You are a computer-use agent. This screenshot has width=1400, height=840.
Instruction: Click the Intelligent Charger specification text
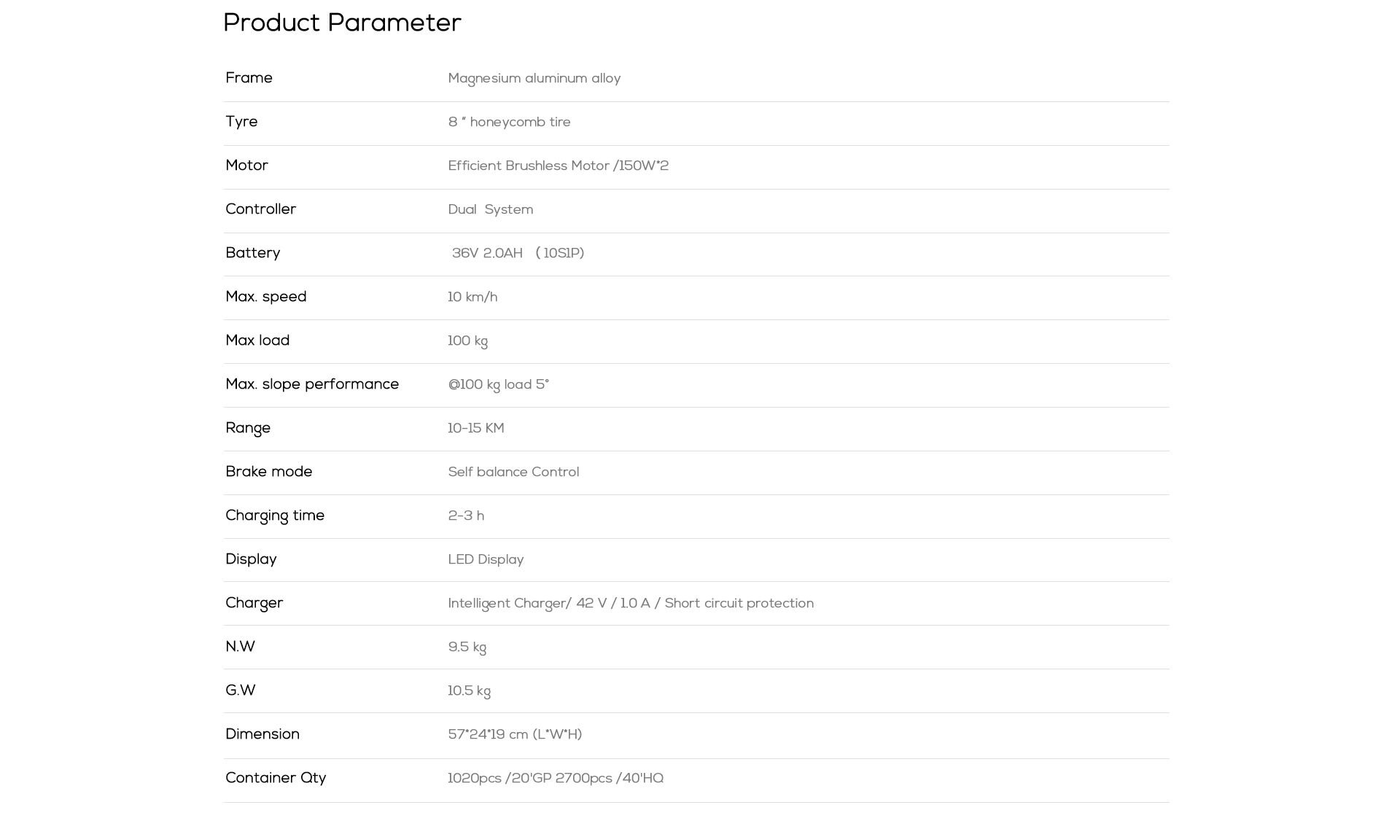tap(630, 604)
